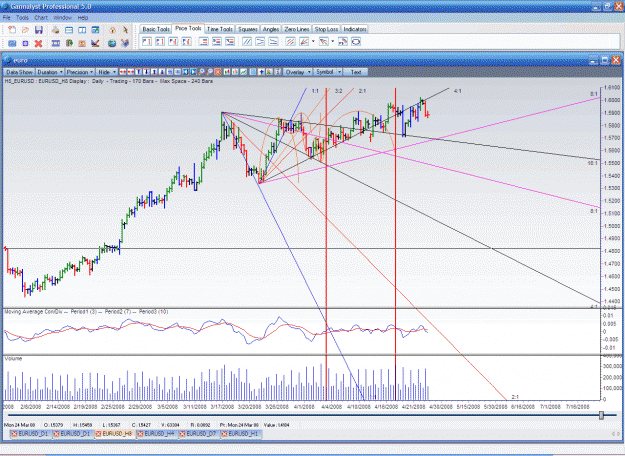The width and height of the screenshot is (625, 456).
Task: Click the Volume panel label
Action: pos(13,359)
